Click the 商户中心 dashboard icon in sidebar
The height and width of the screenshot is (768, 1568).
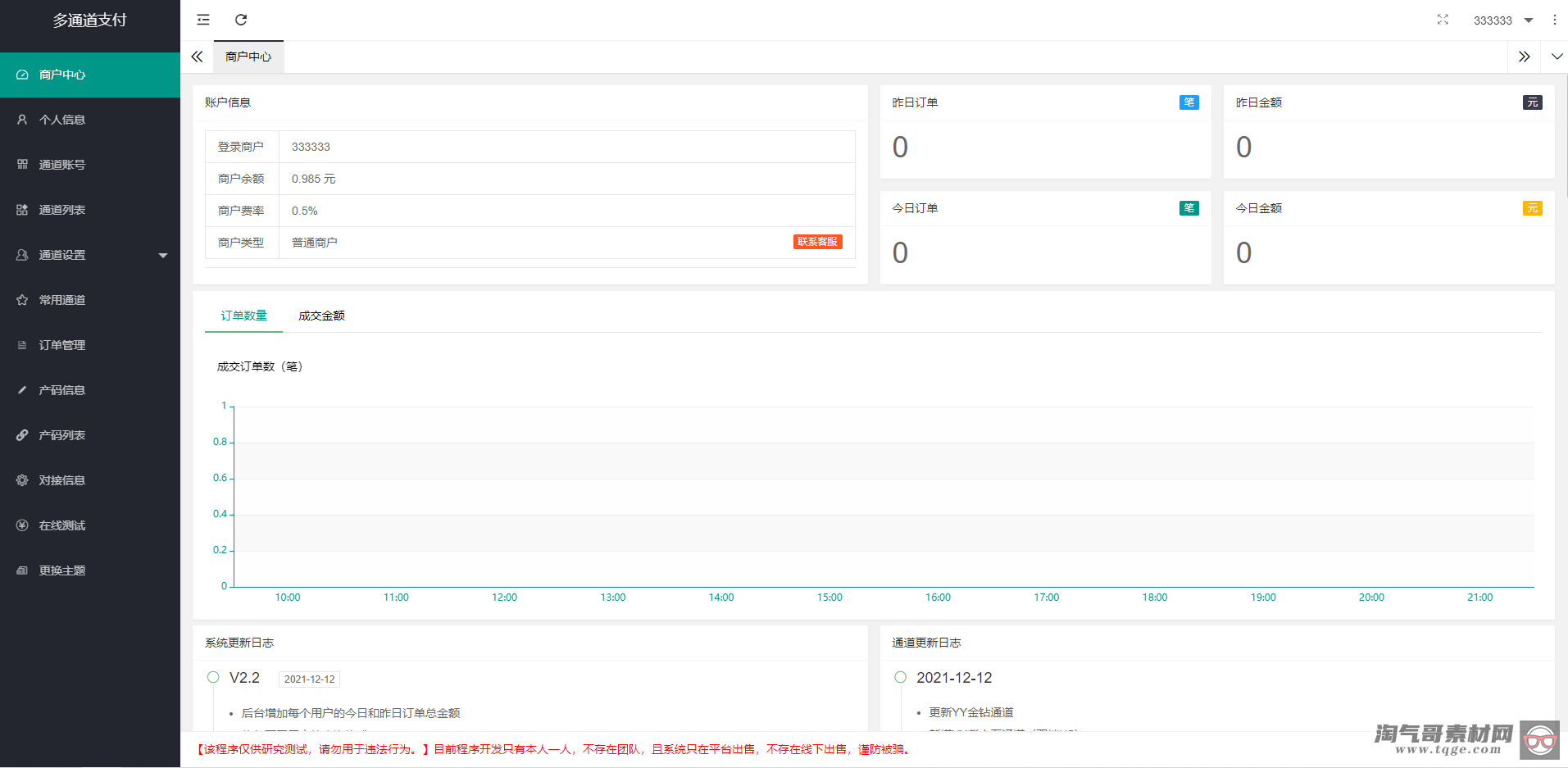(x=22, y=75)
